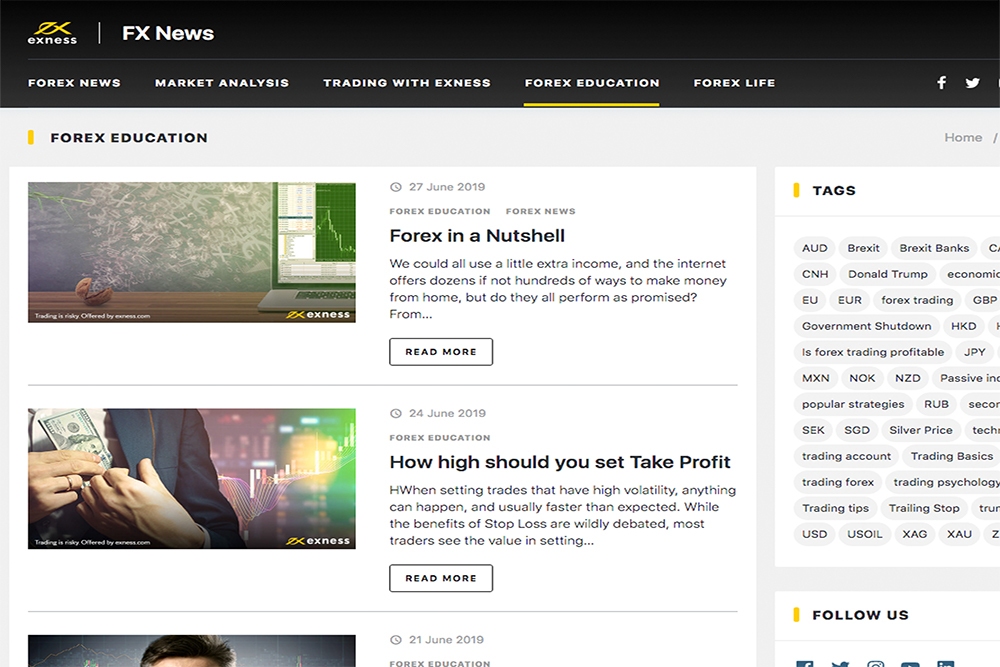
Task: Select the Trailing Stop tag
Action: pyautogui.click(x=923, y=509)
